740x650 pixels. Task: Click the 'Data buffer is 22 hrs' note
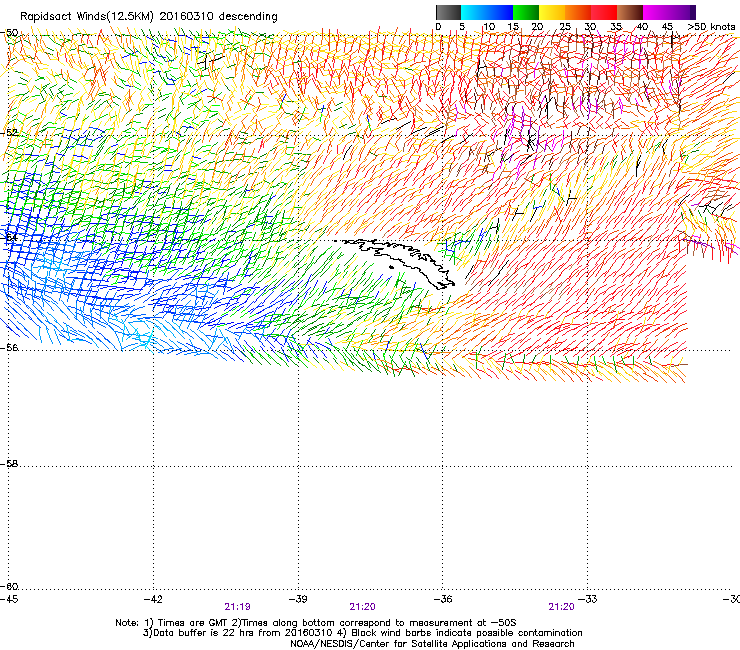[x=362, y=633]
